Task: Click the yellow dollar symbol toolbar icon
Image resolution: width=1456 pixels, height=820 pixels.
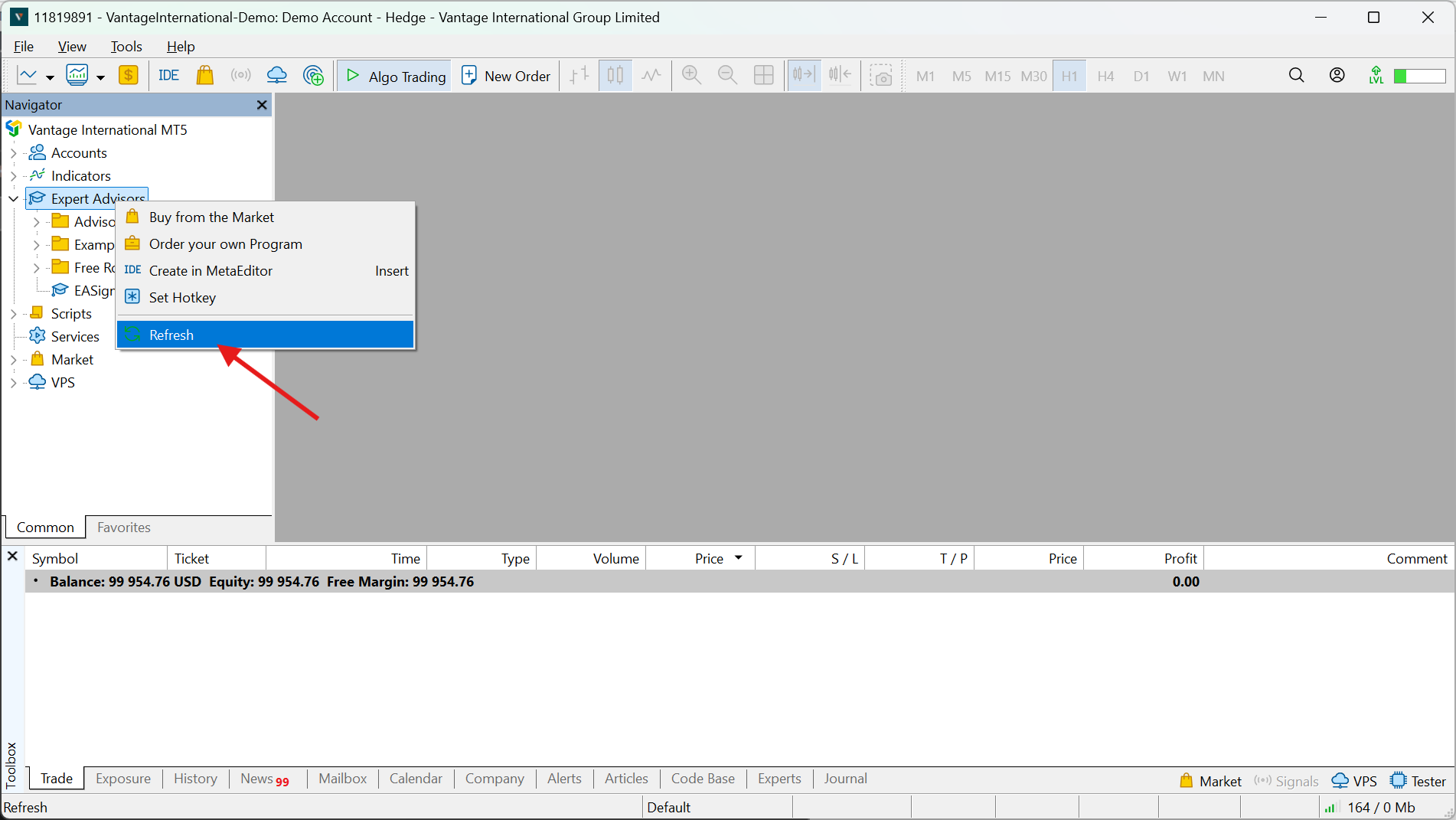Action: click(129, 75)
